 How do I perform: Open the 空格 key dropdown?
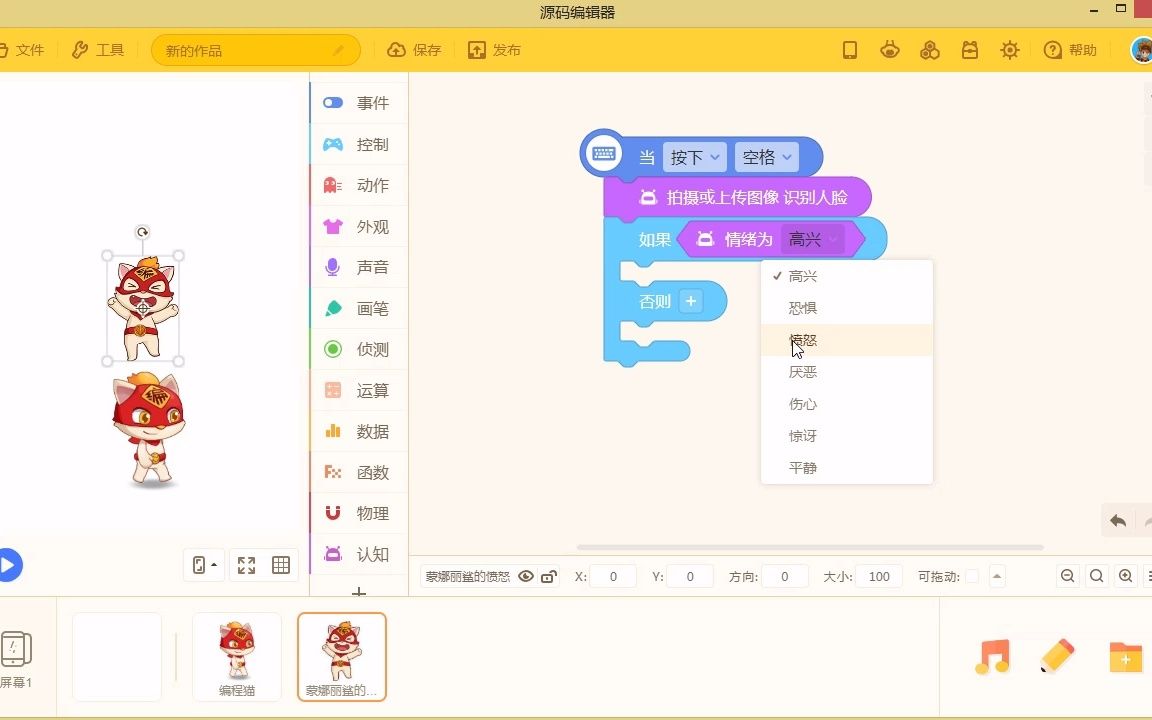[767, 157]
